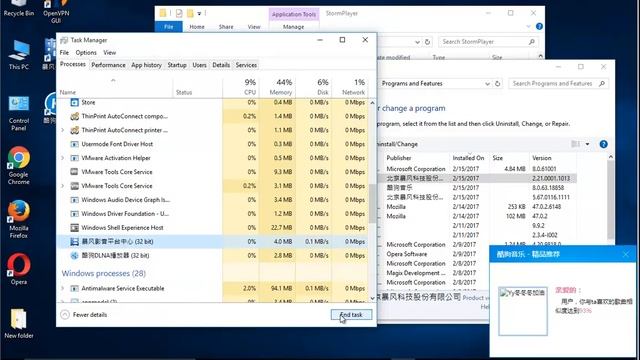Click Windows Audio Device Graph icon

(x=74, y=200)
